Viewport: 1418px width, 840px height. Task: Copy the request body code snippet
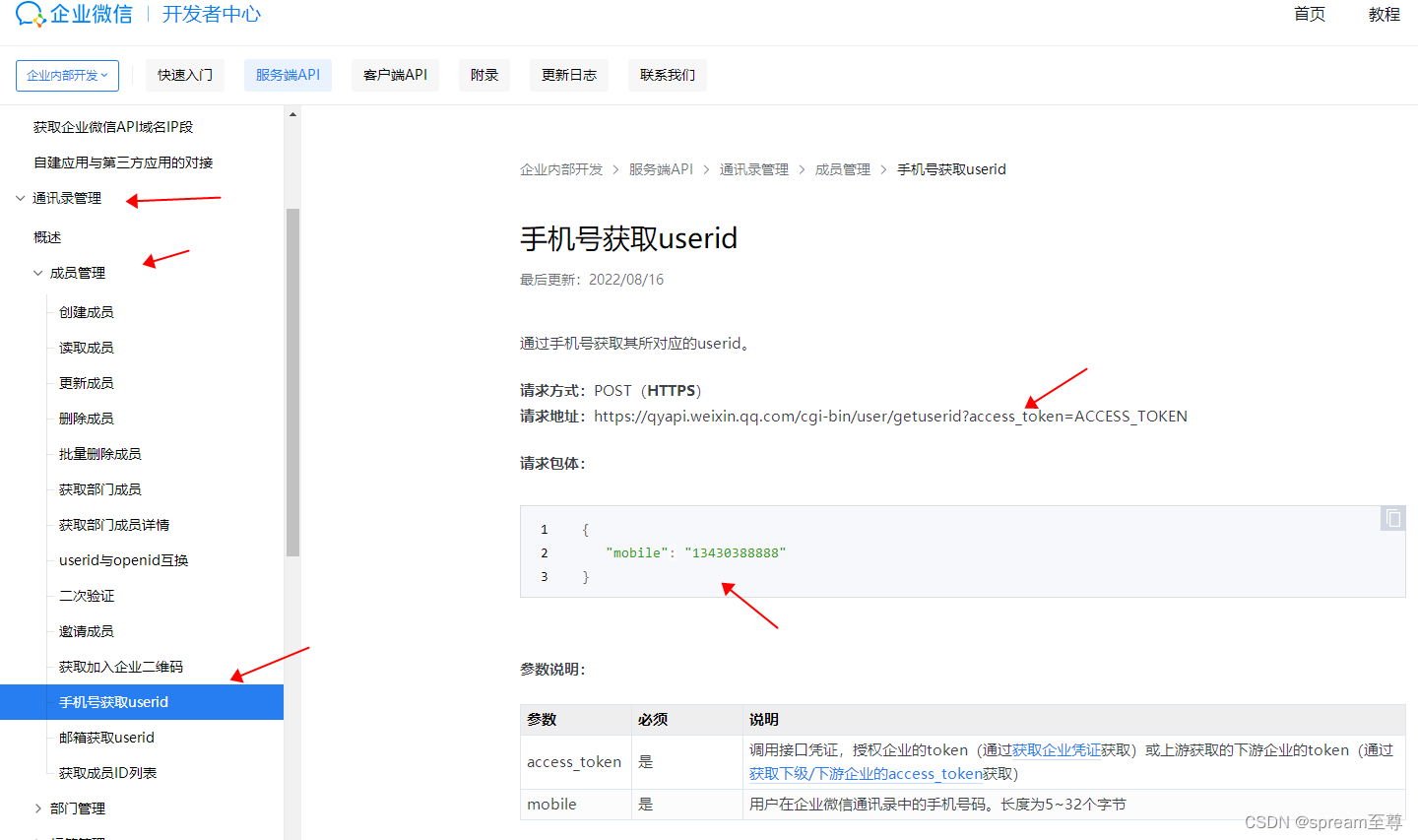pyautogui.click(x=1392, y=518)
